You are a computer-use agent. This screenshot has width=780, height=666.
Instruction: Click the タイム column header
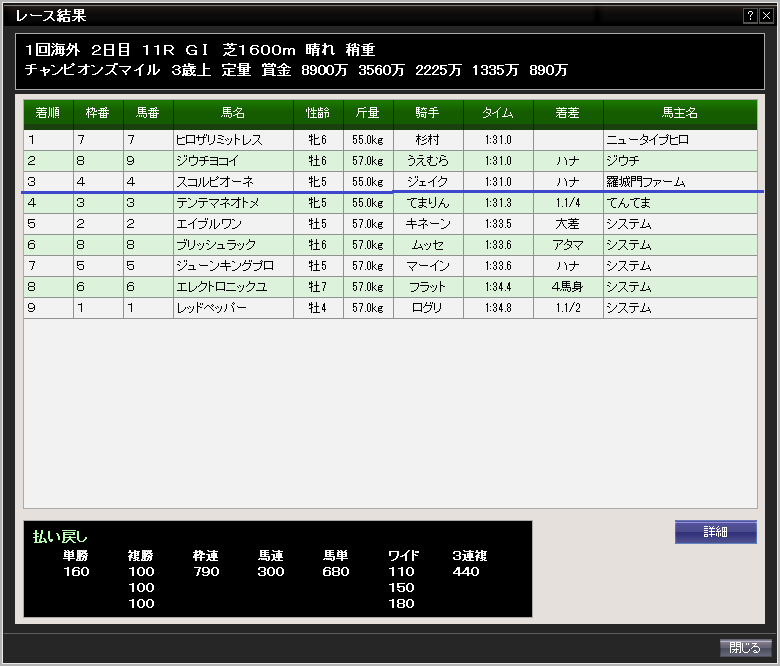[x=497, y=114]
